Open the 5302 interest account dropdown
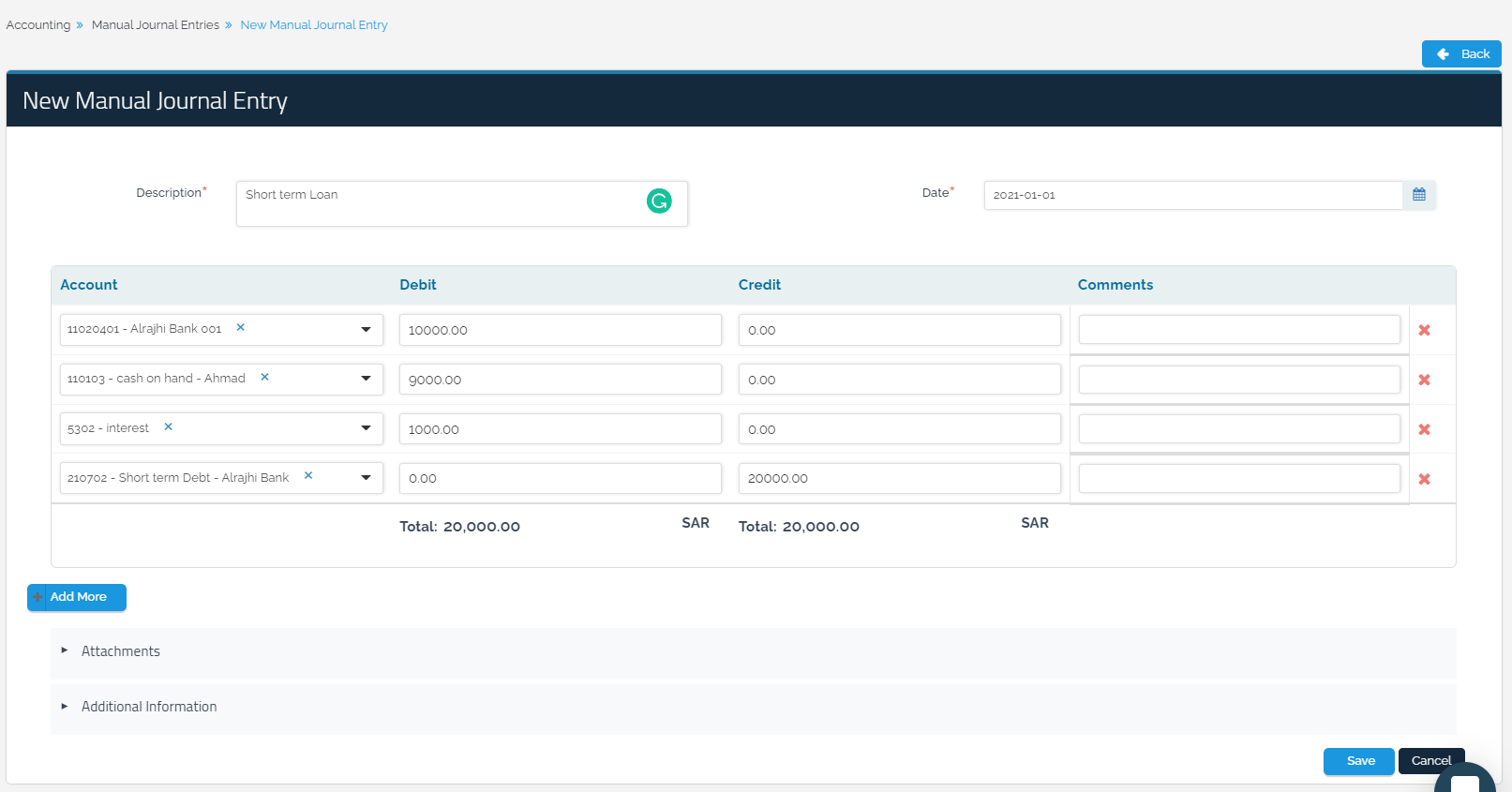The image size is (1512, 792). pyautogui.click(x=366, y=428)
